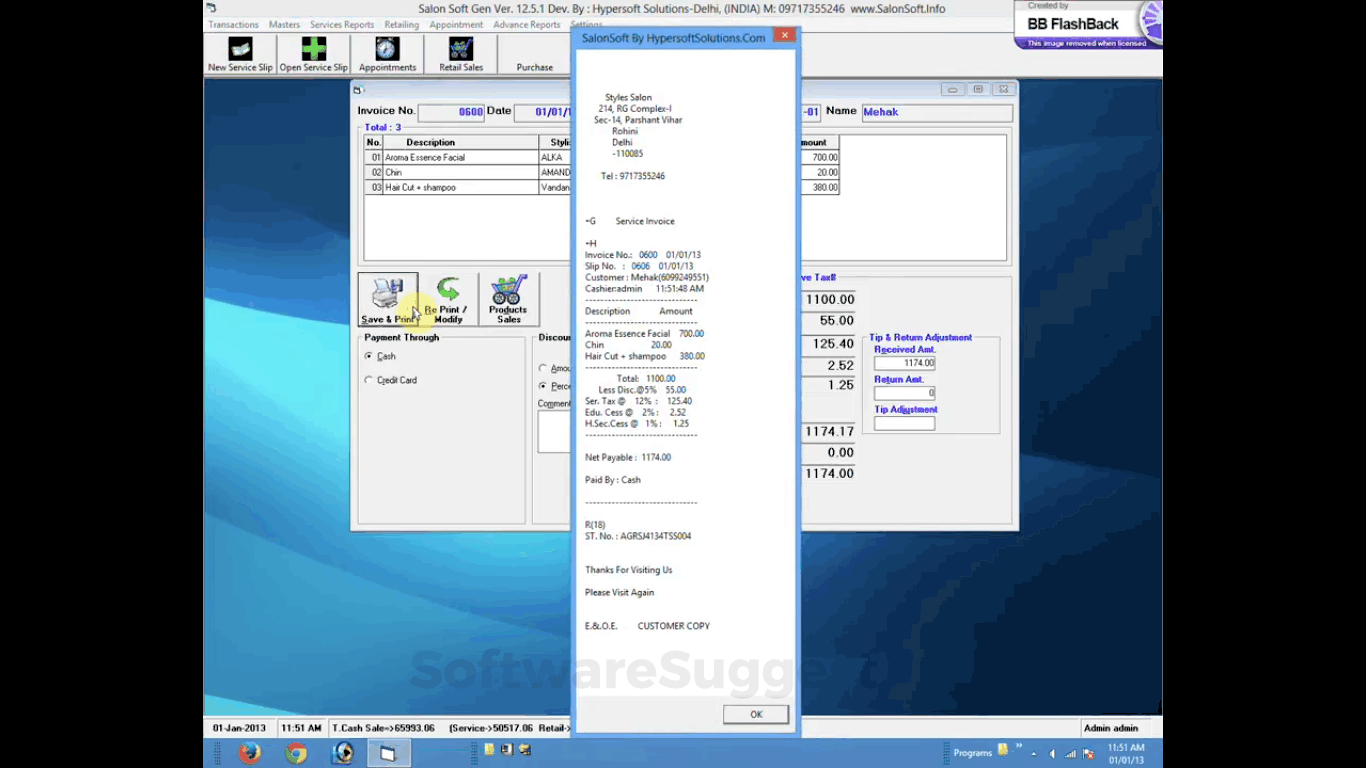The height and width of the screenshot is (768, 1366).
Task: Open the Appointments clock toolbar icon
Action: pos(387,54)
